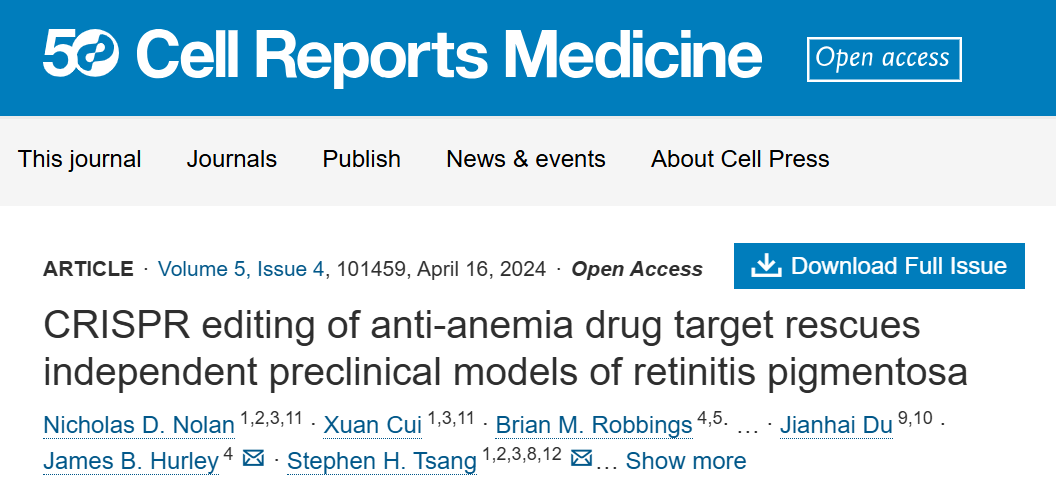Open the This journal menu
Viewport: 1056px width, 501px height.
point(80,159)
